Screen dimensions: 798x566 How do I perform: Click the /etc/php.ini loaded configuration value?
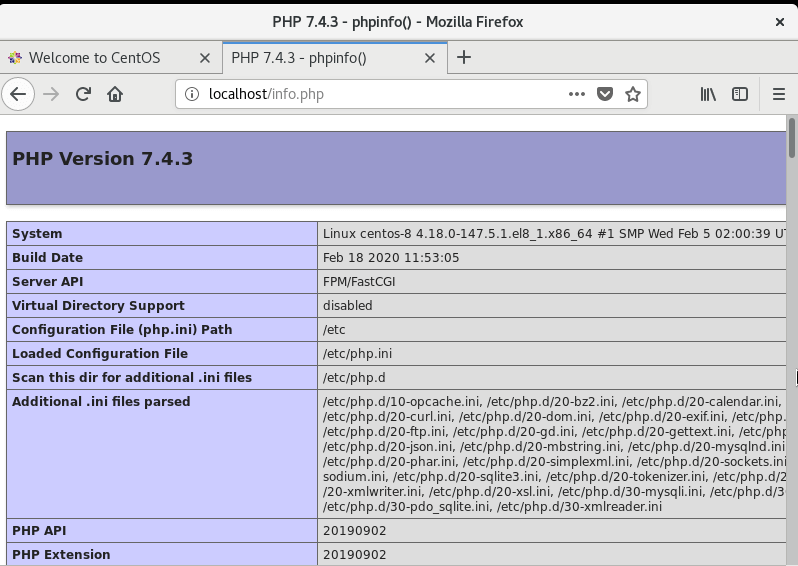click(x=357, y=354)
